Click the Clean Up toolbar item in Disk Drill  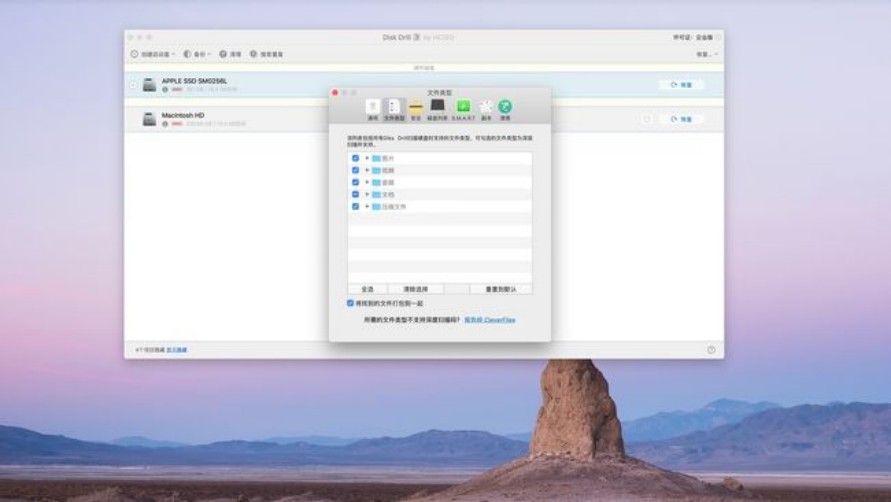[230, 54]
